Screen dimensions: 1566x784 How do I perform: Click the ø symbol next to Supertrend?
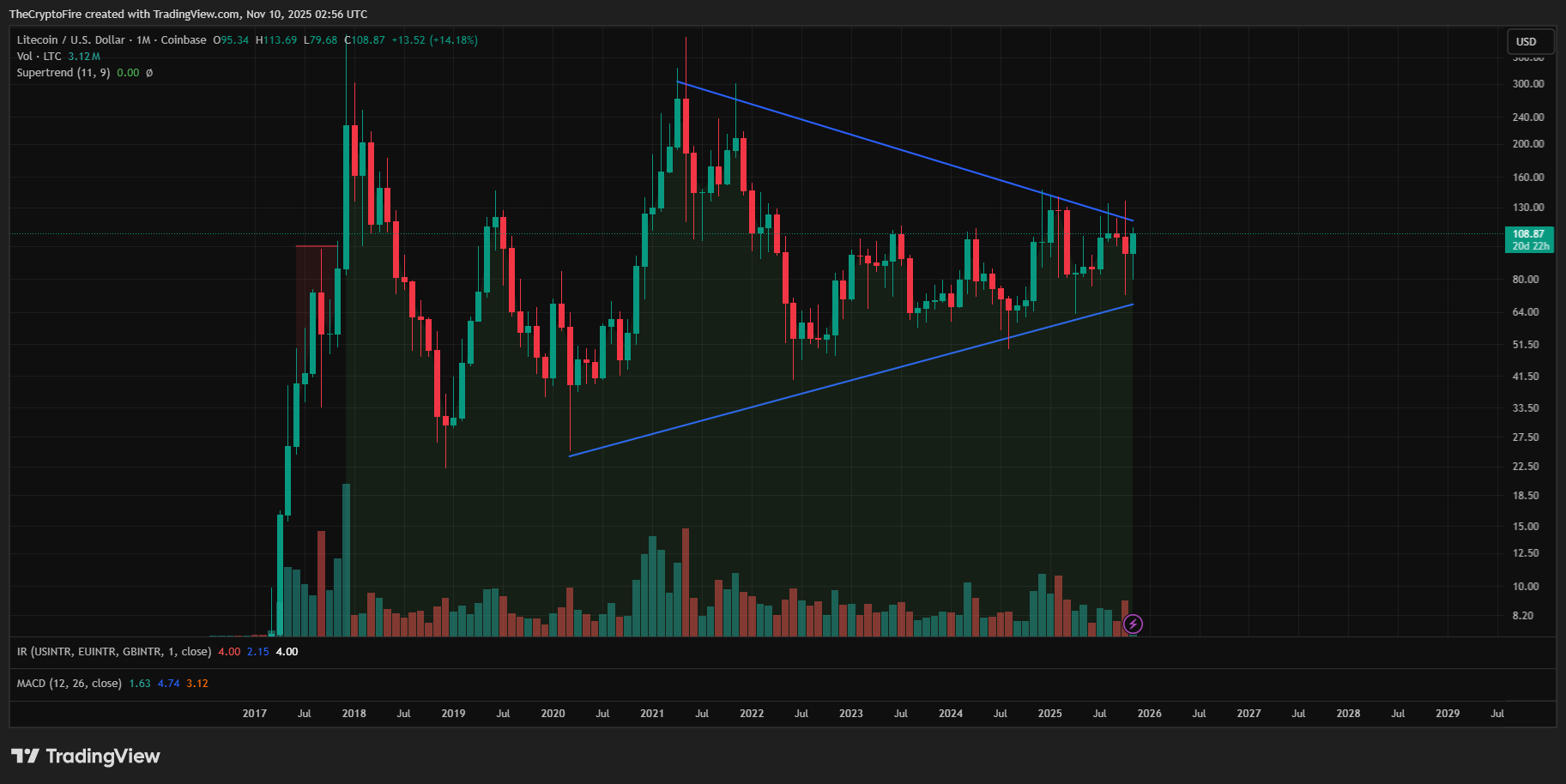[x=149, y=72]
